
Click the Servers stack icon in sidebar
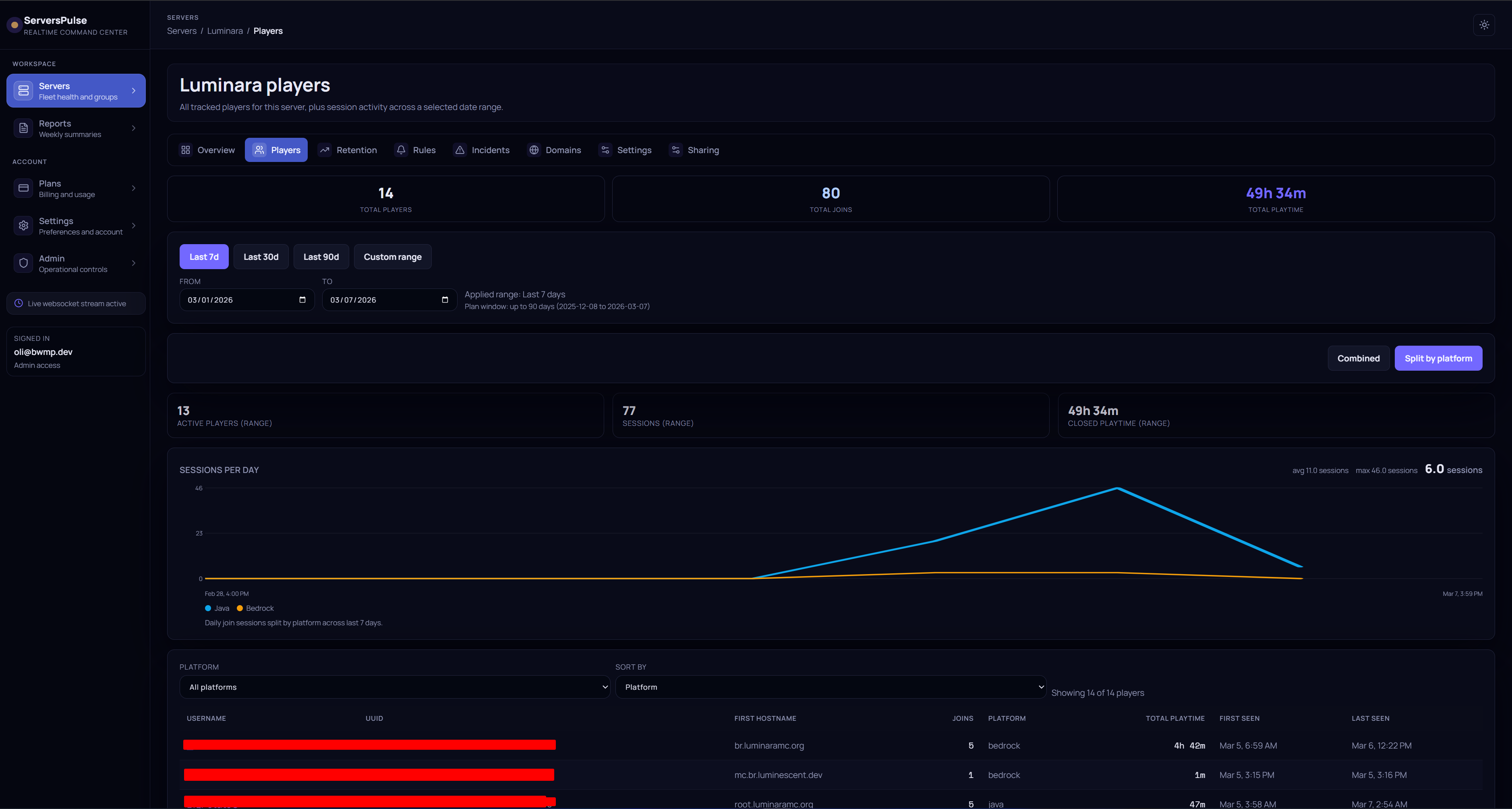pos(23,90)
